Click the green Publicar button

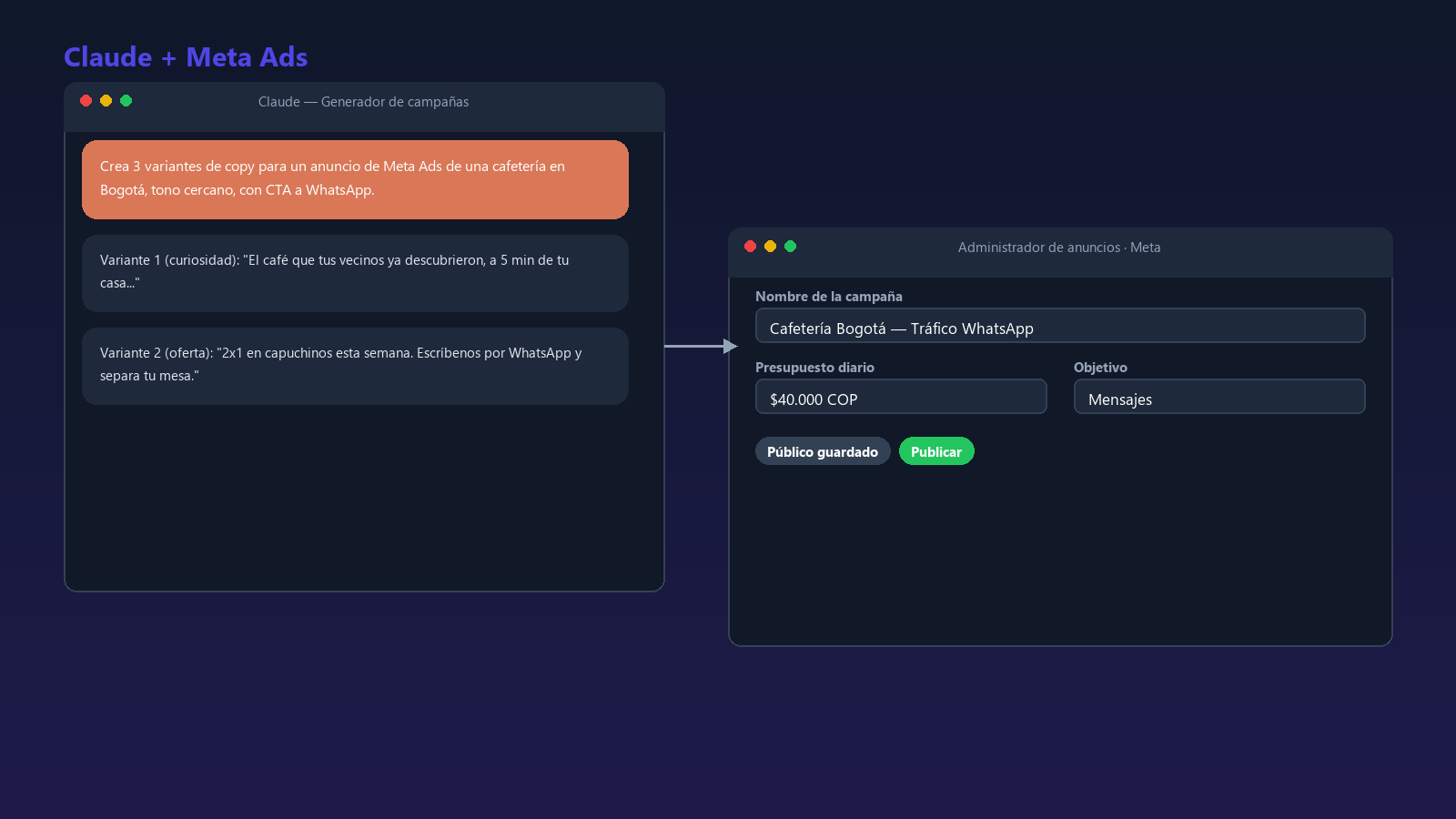(936, 451)
